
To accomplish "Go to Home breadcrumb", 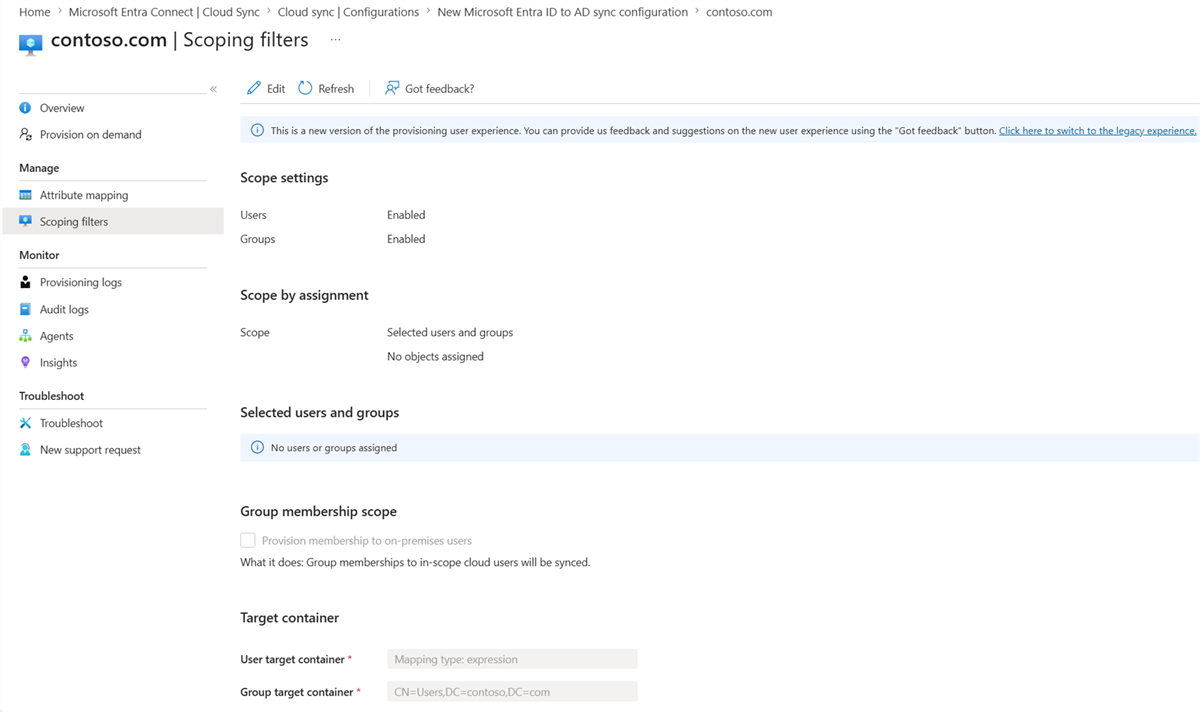I will pyautogui.click(x=35, y=12).
